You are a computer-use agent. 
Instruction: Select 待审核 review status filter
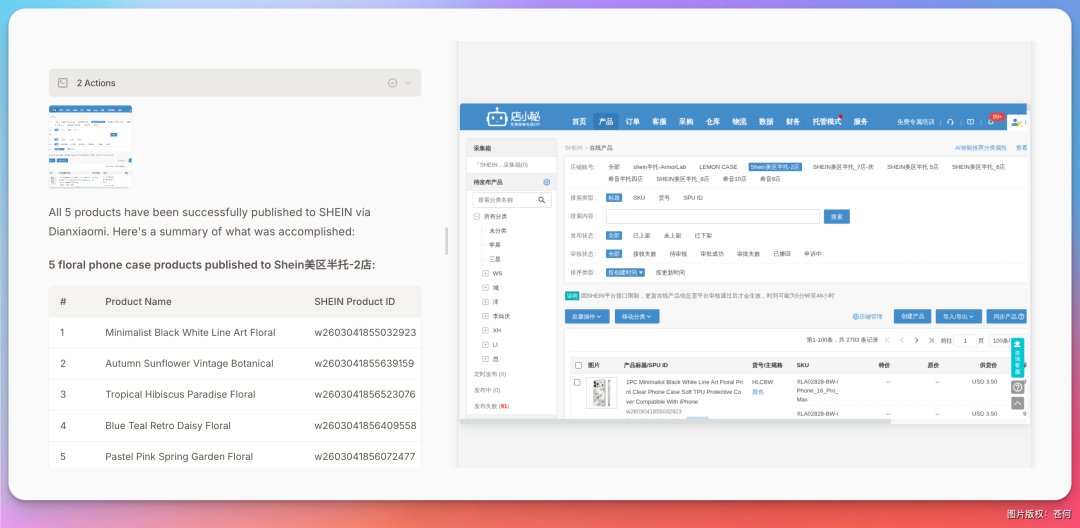(x=678, y=253)
